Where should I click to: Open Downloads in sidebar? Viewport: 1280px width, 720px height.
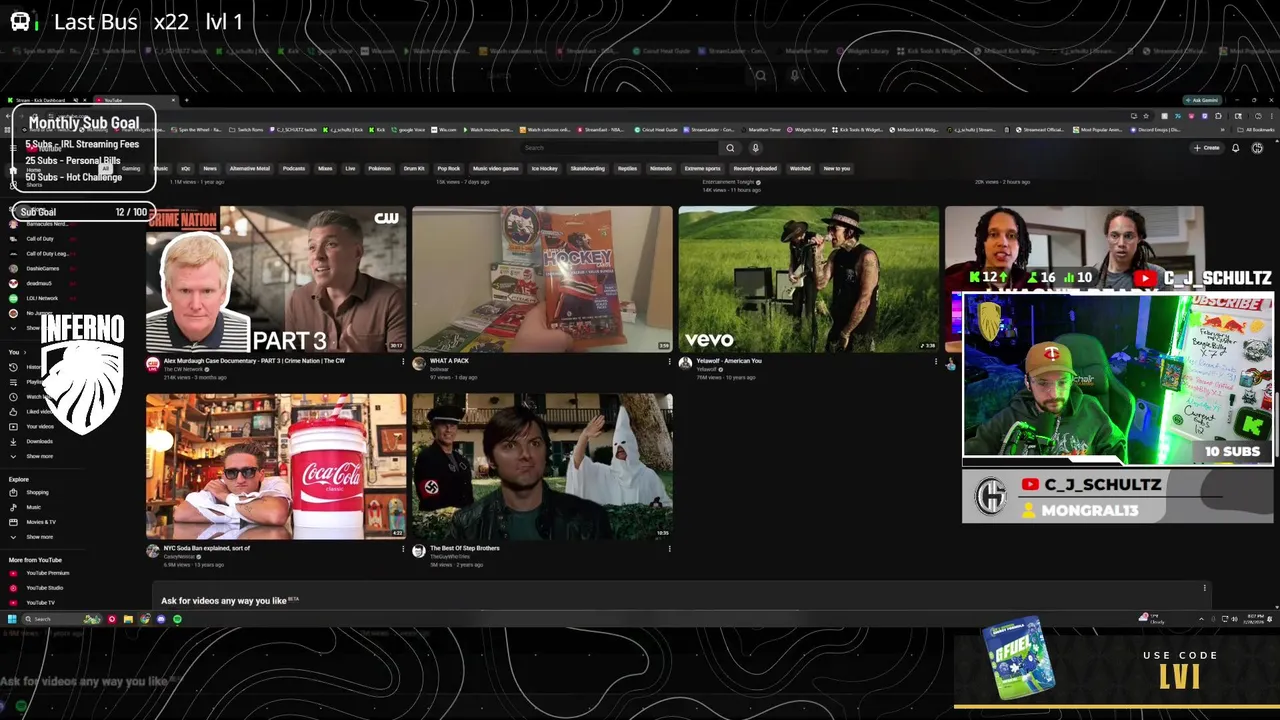pos(32,441)
